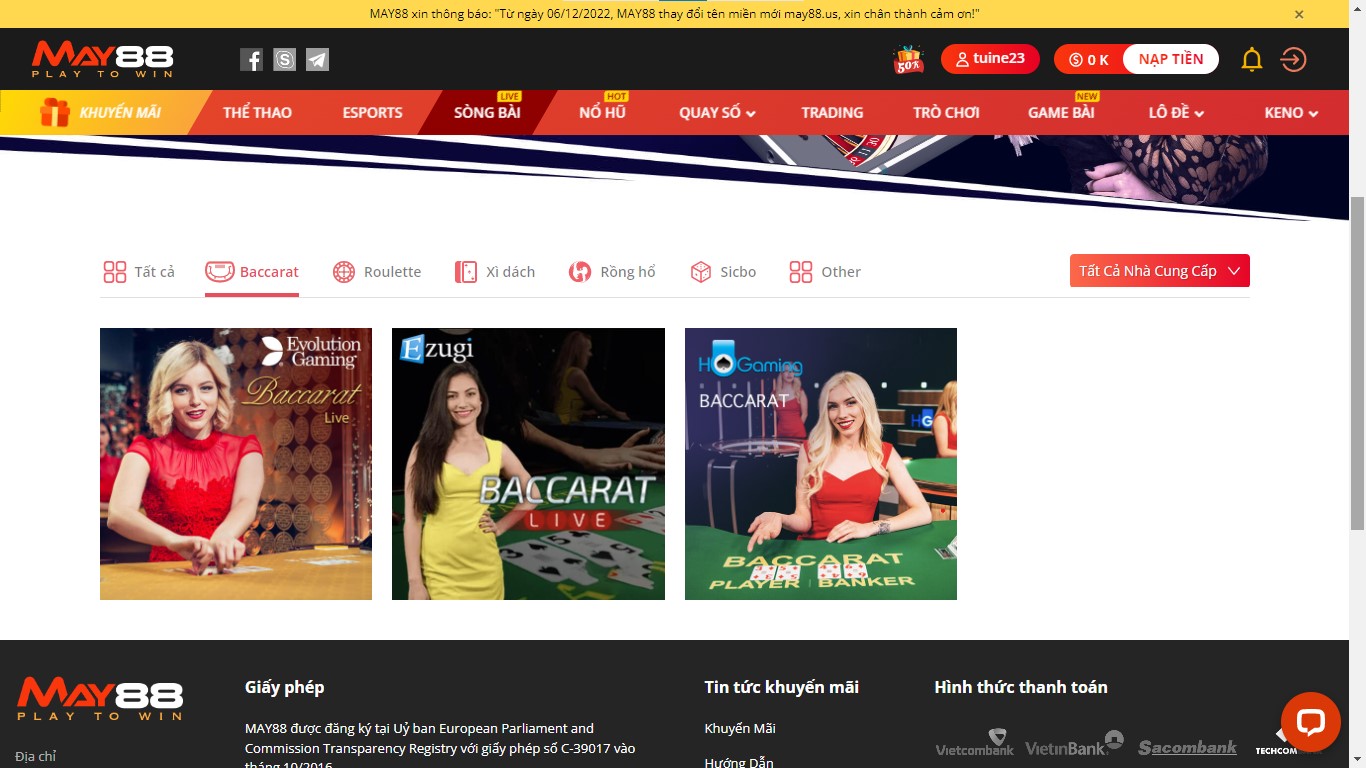Switch to the Rồng hổ tab
Viewport: 1366px width, 768px height.
tap(612, 272)
